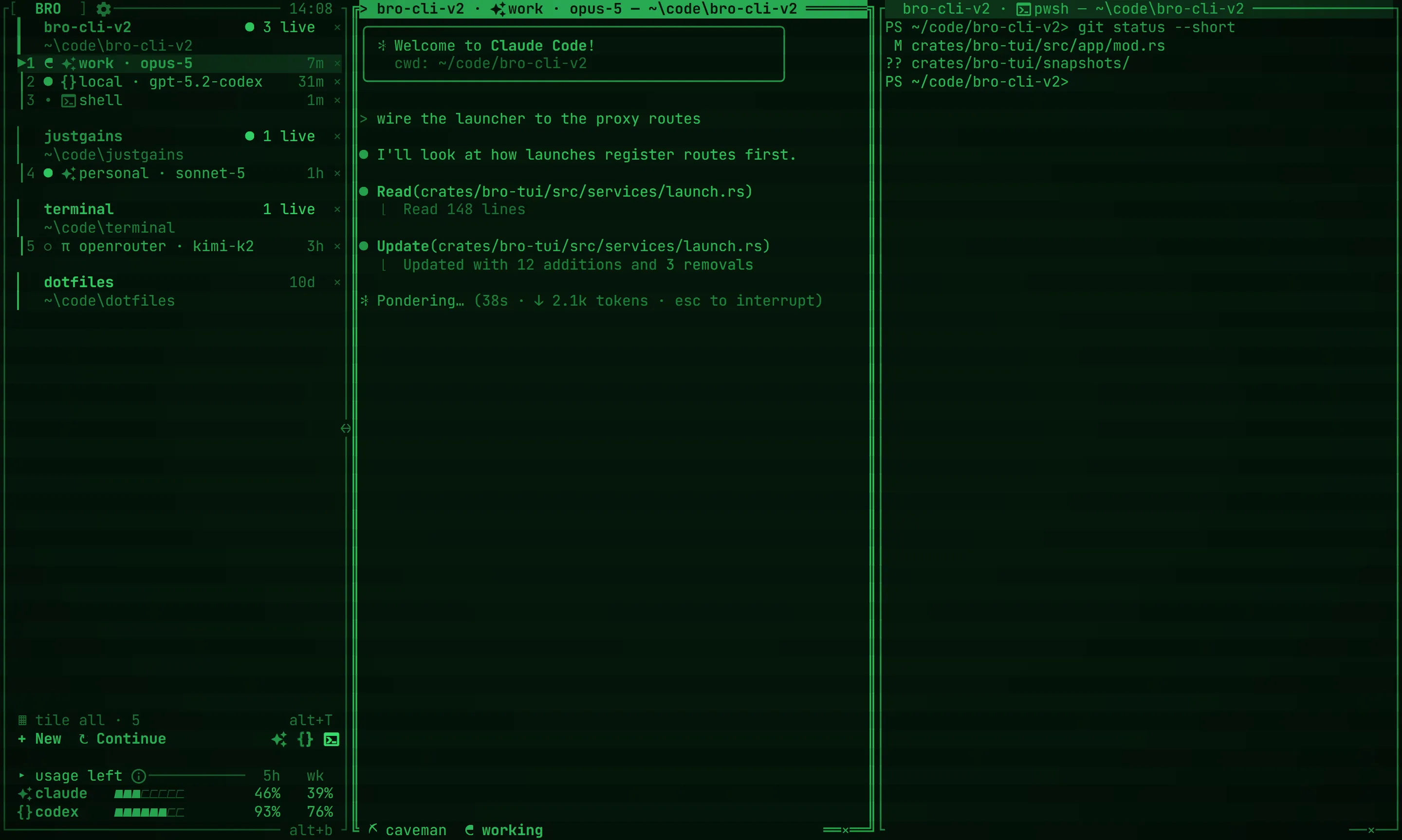Click the New session button

click(x=39, y=739)
